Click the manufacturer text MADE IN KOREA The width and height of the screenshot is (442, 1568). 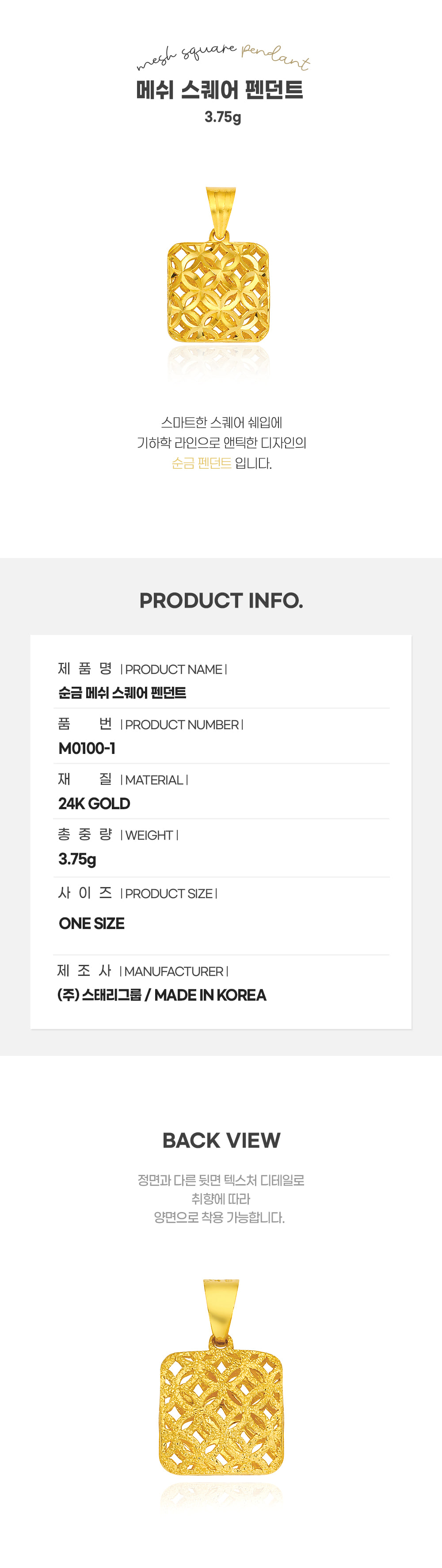tap(210, 995)
